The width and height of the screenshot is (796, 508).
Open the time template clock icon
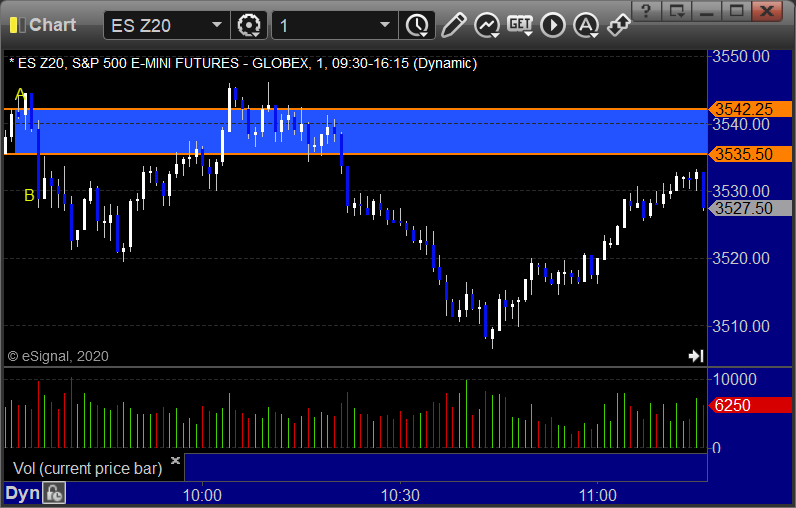(417, 25)
